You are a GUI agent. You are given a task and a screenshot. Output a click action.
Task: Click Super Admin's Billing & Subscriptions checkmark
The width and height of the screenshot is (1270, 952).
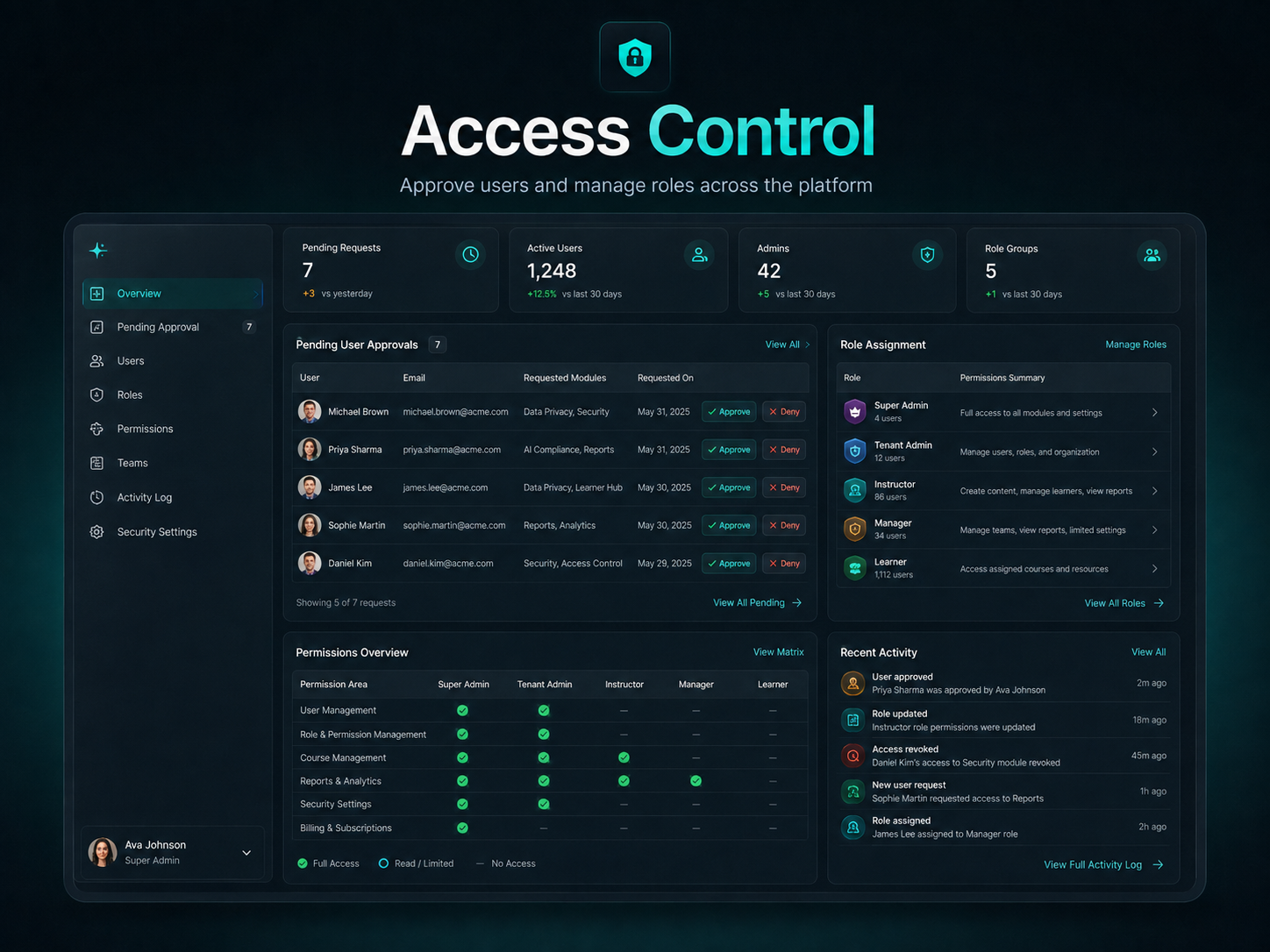coord(462,828)
